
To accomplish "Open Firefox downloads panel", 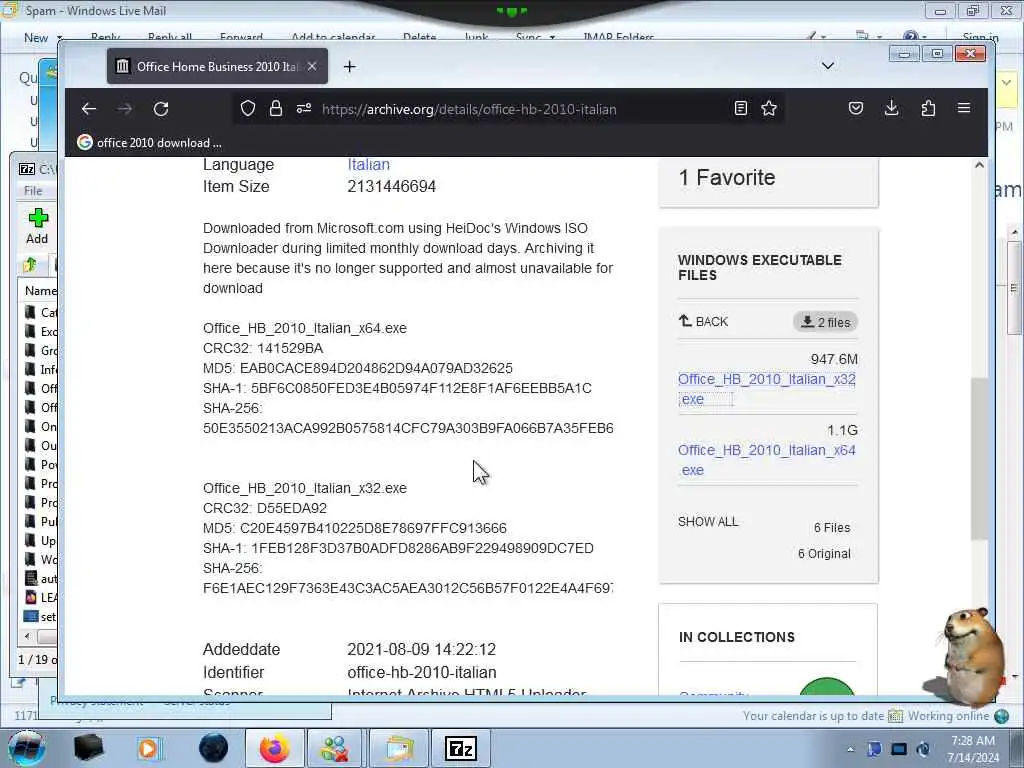I will pyautogui.click(x=891, y=108).
